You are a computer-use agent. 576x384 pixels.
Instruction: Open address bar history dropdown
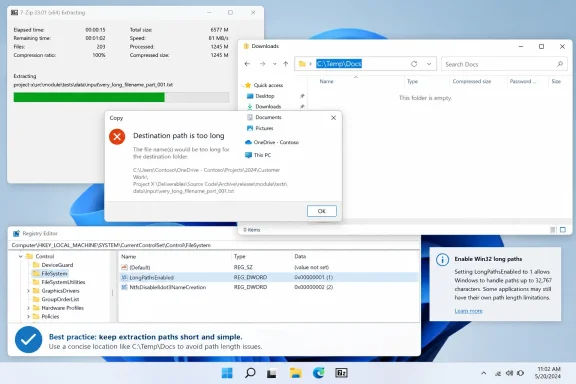429,64
